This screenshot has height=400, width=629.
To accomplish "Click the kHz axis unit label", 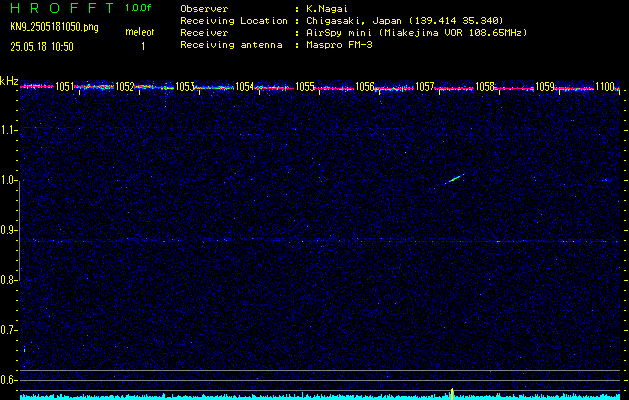I will [9, 81].
